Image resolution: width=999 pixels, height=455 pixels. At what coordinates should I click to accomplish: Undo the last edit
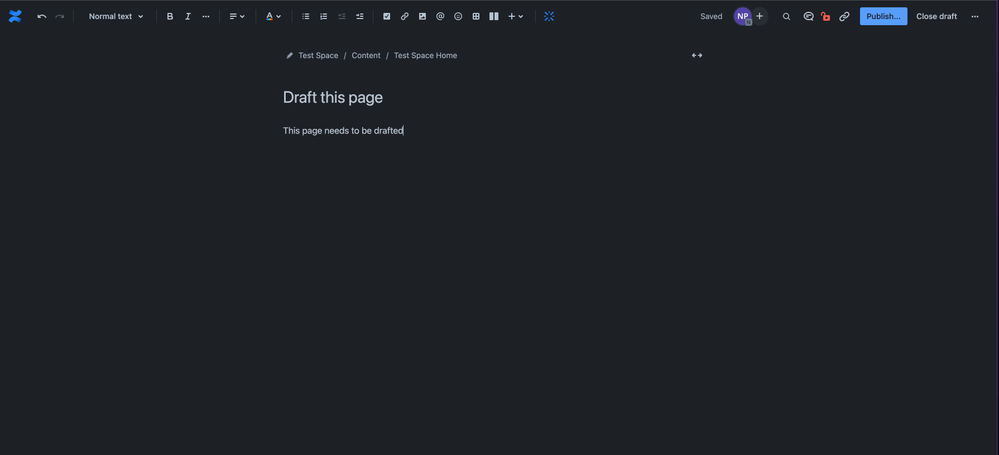pos(41,17)
